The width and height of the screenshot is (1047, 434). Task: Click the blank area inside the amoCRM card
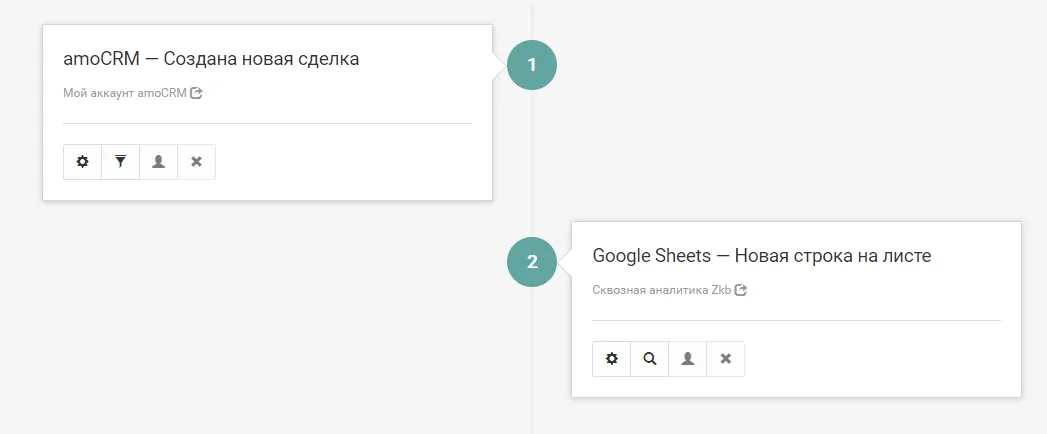coord(347,160)
